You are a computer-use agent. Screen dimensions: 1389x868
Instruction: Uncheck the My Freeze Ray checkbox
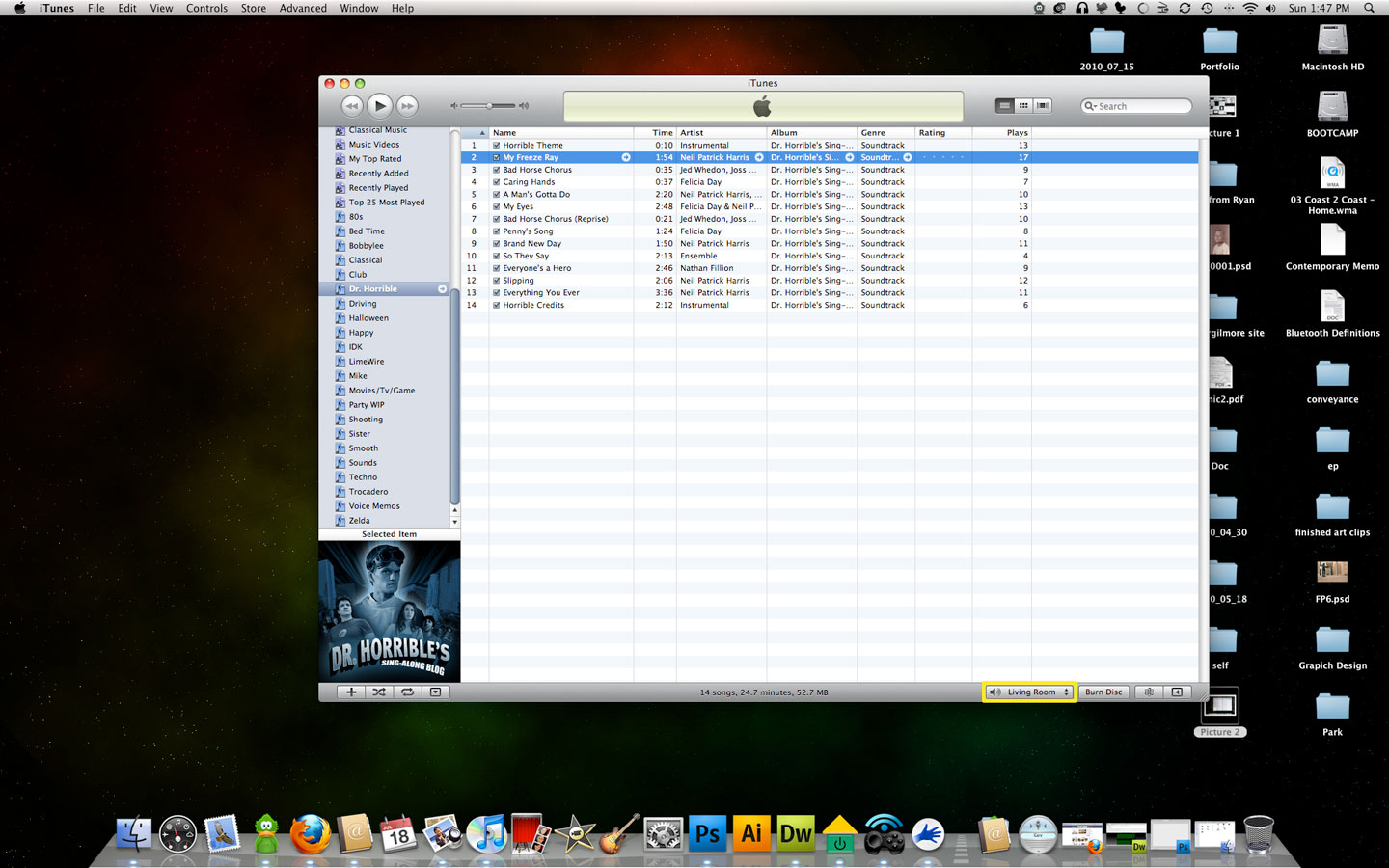point(497,157)
